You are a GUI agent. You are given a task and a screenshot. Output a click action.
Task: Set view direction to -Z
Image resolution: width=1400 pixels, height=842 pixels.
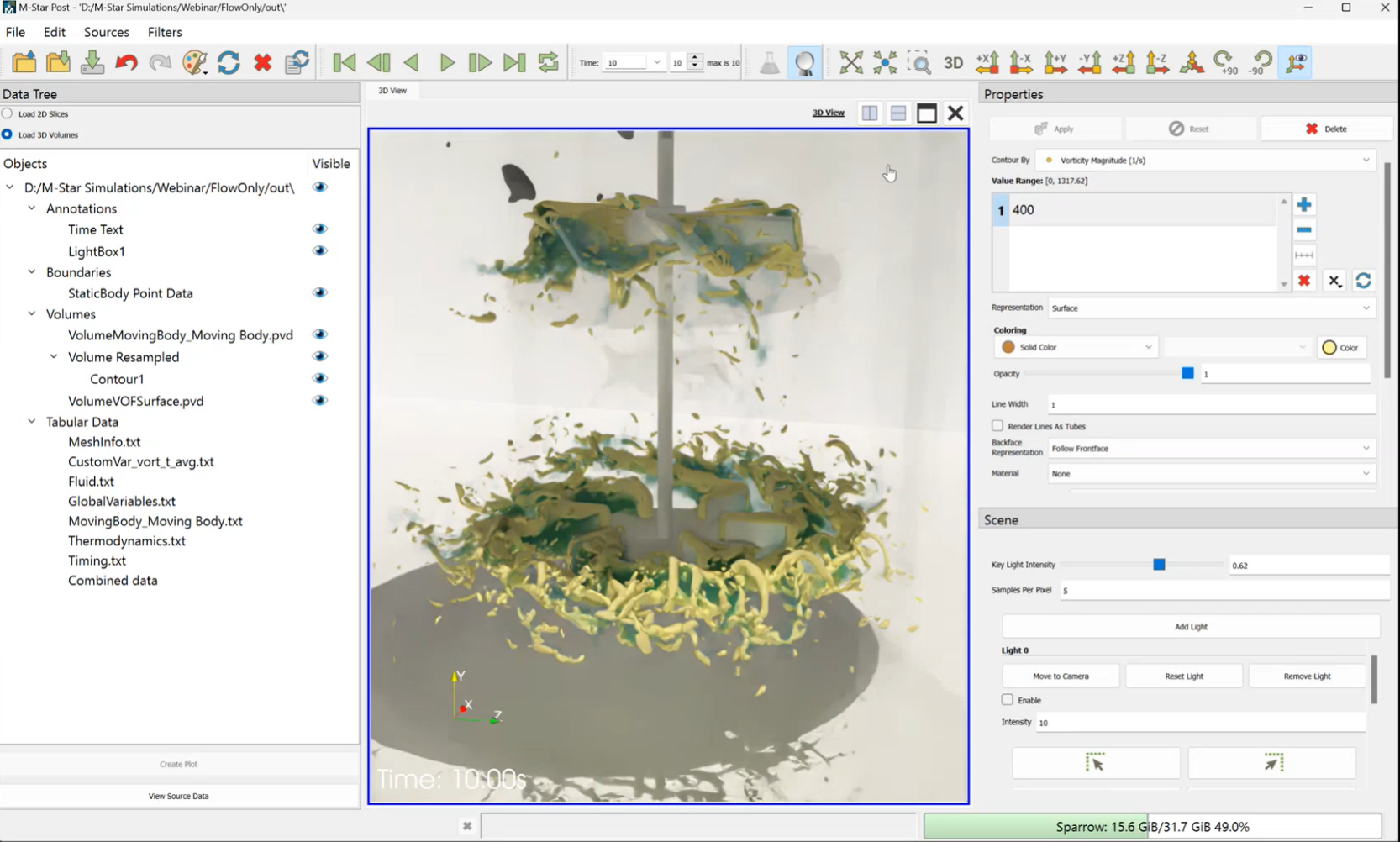(x=1157, y=62)
